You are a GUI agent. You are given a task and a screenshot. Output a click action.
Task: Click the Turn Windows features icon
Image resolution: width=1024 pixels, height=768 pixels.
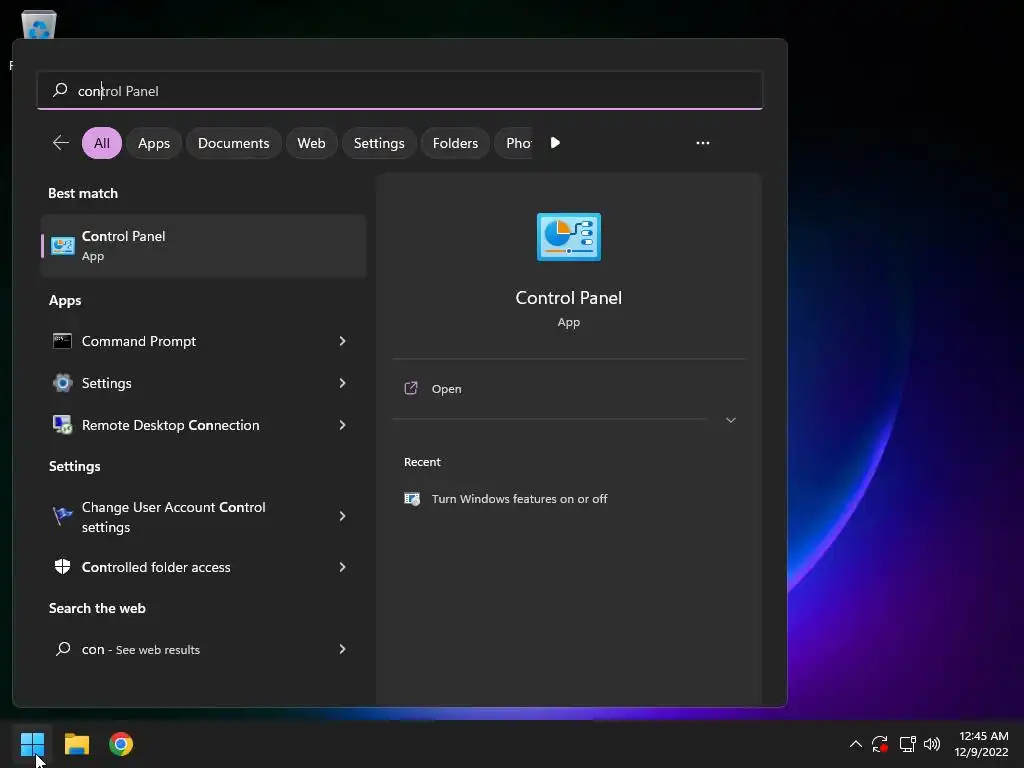pyautogui.click(x=412, y=499)
